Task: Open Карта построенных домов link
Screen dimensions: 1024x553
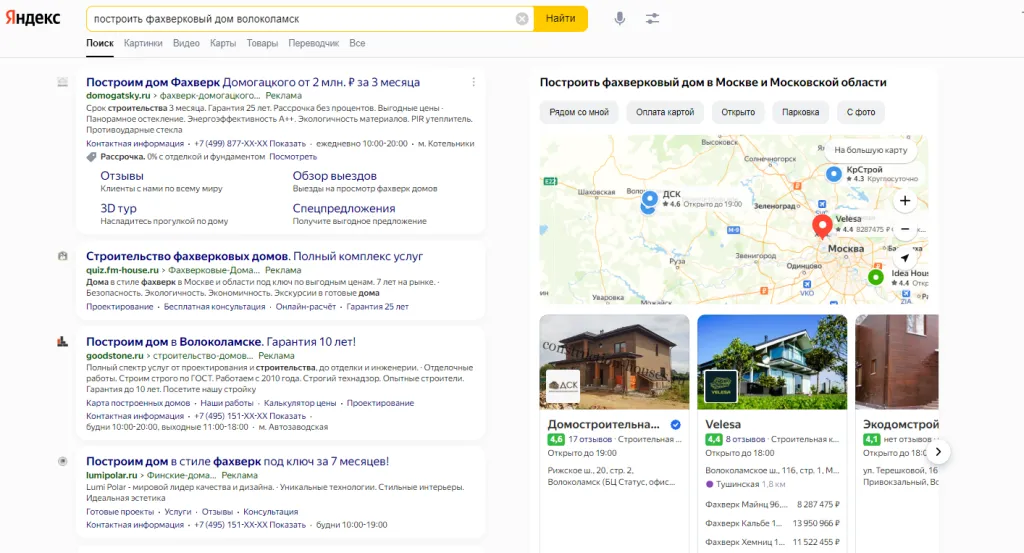Action: pyautogui.click(x=138, y=403)
